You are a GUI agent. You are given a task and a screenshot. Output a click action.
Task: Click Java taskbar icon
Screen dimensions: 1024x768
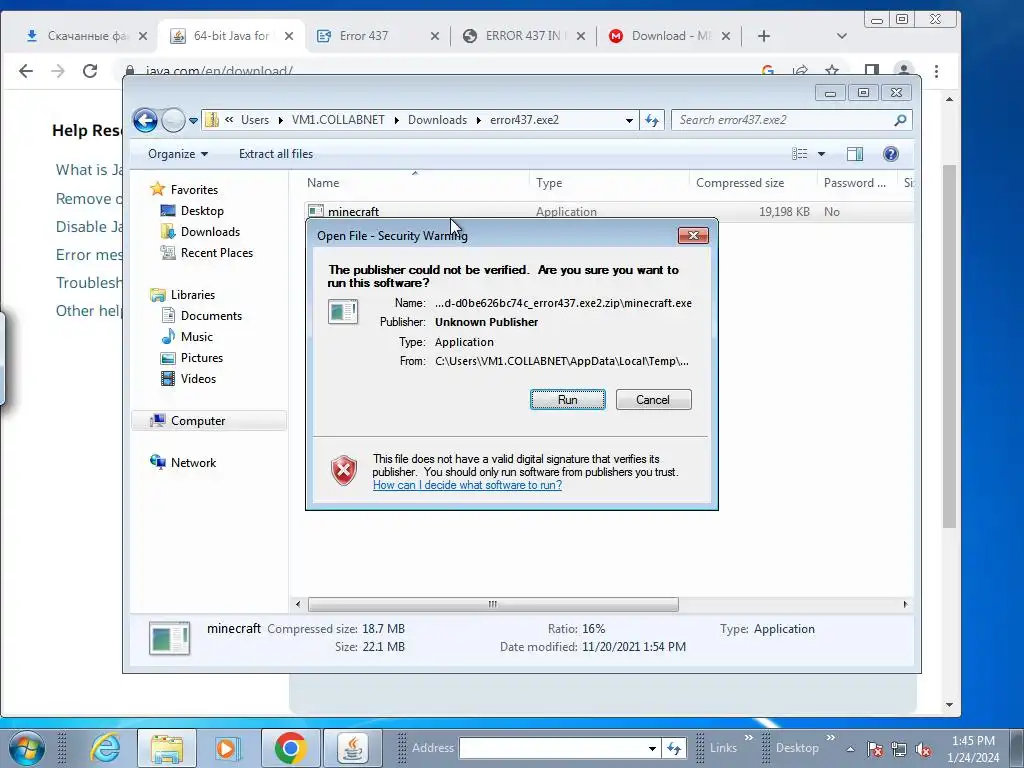tap(353, 748)
